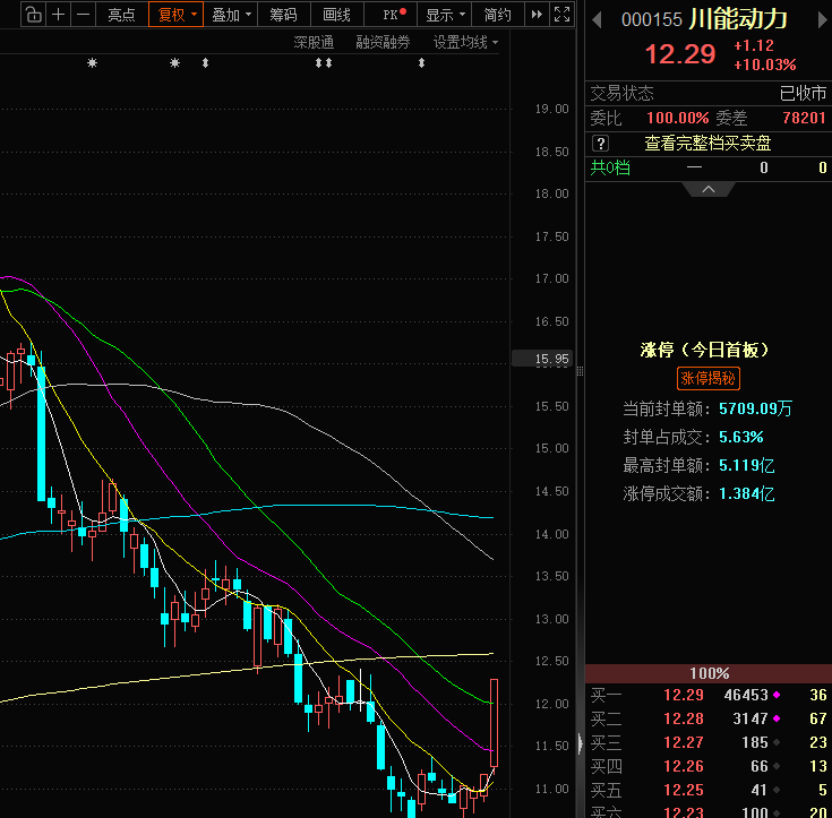Open the 显示 display dropdown
832x818 pixels.
tap(445, 14)
